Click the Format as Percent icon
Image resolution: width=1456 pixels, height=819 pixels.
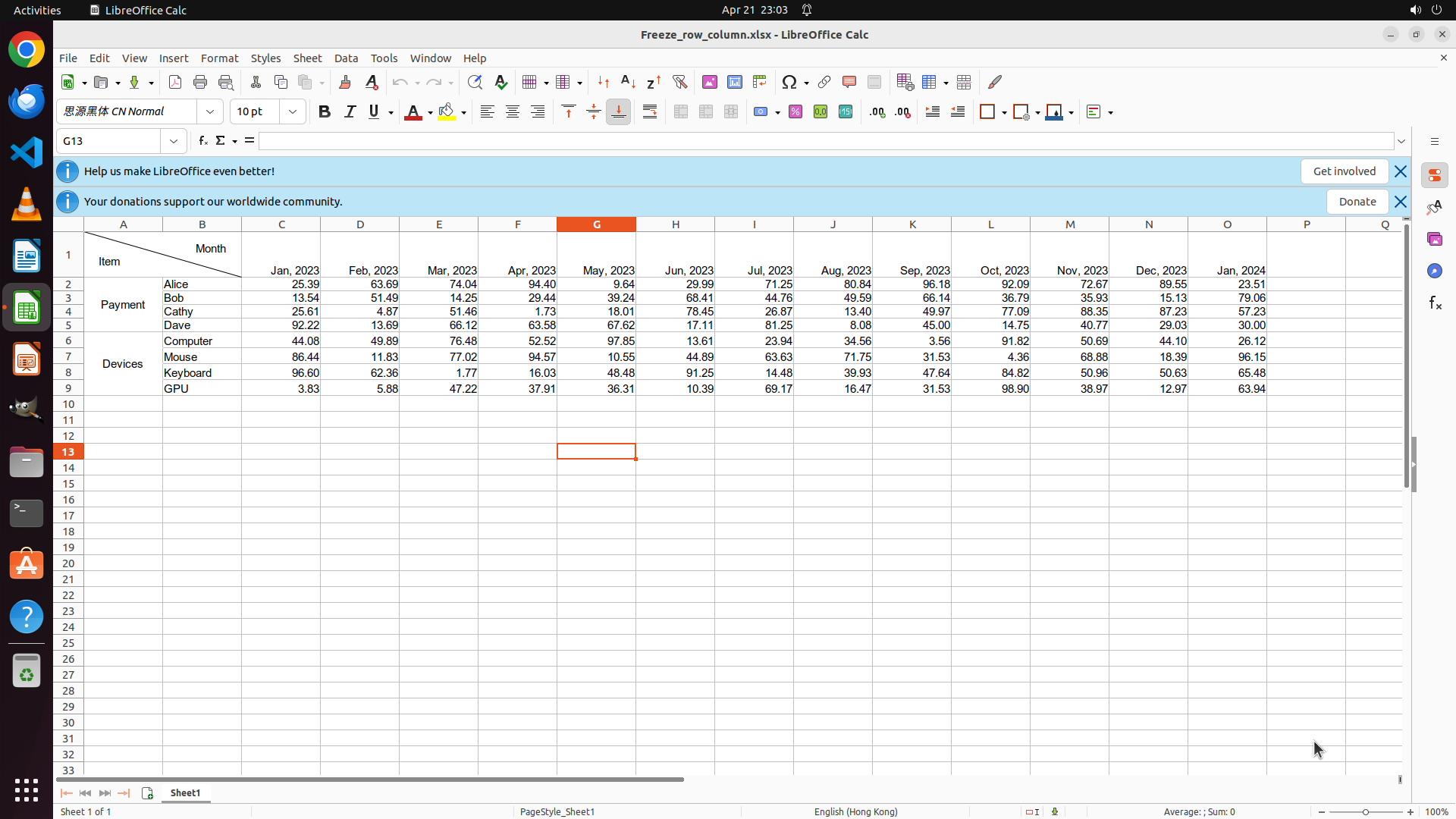tap(795, 111)
